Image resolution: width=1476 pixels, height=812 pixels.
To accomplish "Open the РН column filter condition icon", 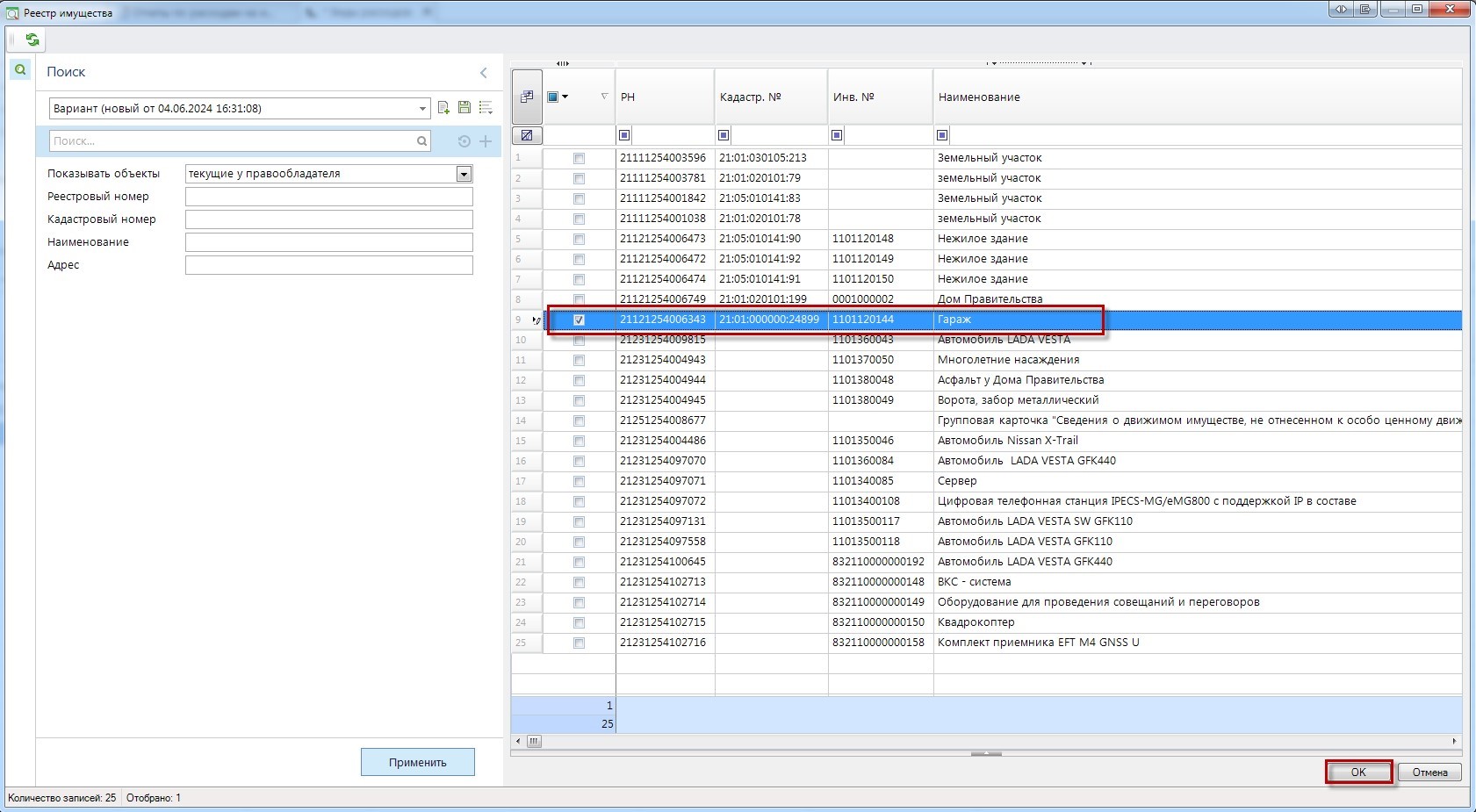I will pyautogui.click(x=624, y=135).
